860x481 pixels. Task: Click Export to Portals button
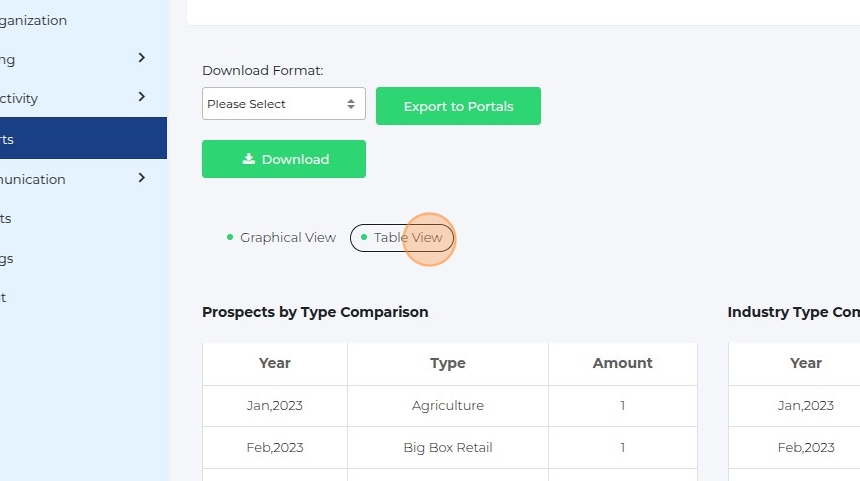tap(458, 106)
